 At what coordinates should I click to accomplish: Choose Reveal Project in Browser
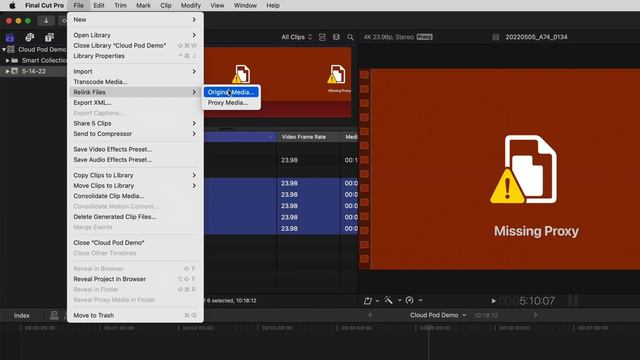coord(135,279)
